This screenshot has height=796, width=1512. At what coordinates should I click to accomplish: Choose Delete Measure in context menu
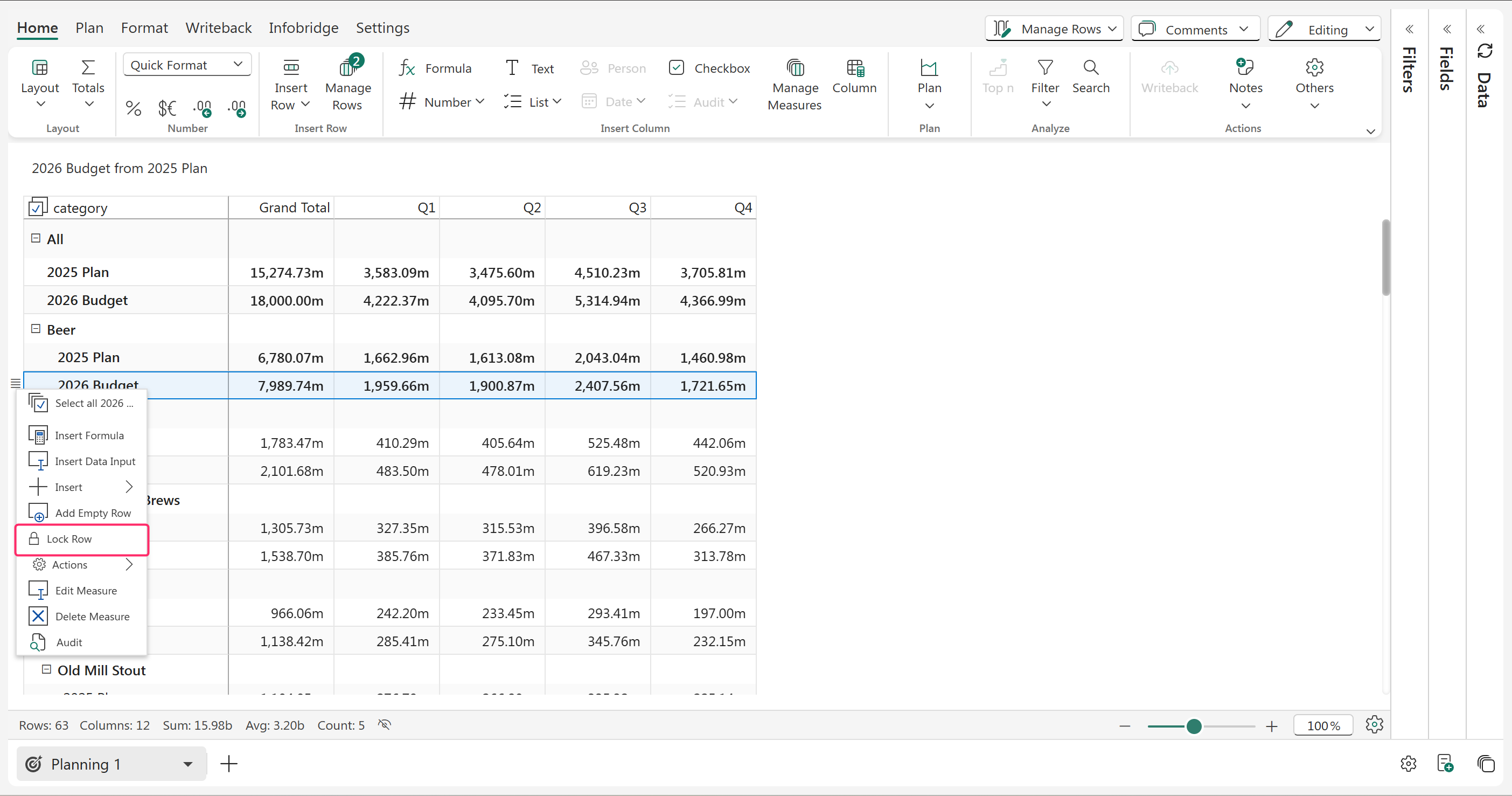pyautogui.click(x=92, y=616)
